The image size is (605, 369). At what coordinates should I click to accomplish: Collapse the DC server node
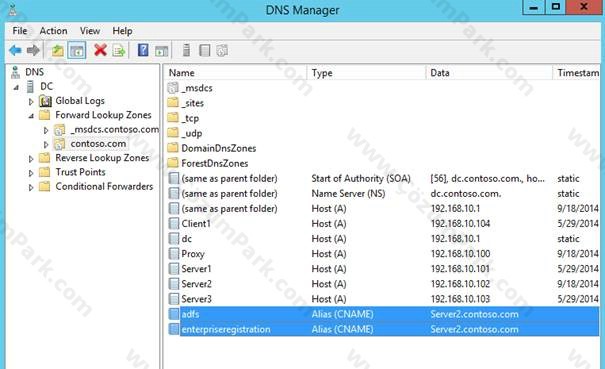(x=16, y=88)
